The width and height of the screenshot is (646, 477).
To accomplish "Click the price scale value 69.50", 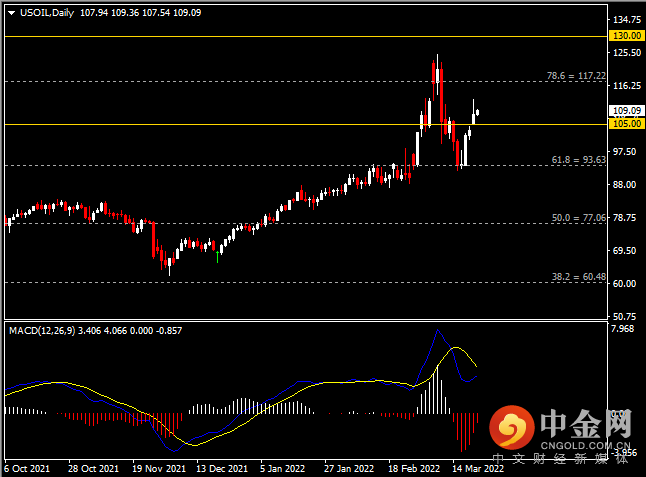I will [x=625, y=250].
